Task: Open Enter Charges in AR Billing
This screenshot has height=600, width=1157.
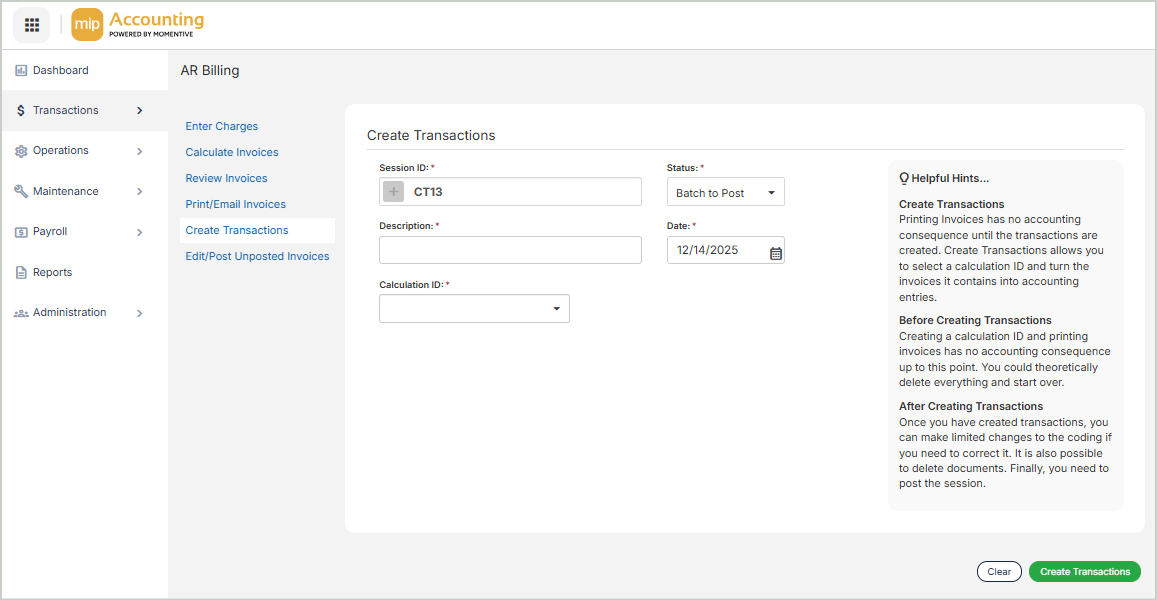Action: (221, 127)
